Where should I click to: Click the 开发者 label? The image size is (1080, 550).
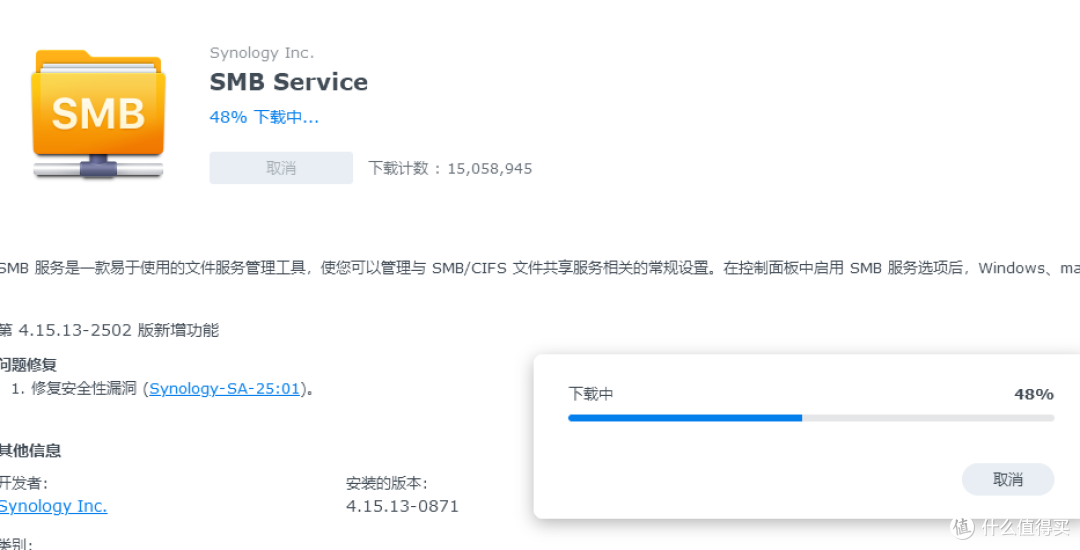23,484
